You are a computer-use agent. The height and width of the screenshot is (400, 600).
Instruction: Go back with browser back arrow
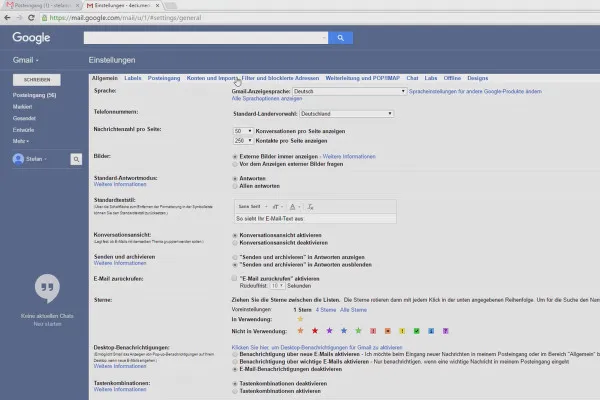pos(7,18)
